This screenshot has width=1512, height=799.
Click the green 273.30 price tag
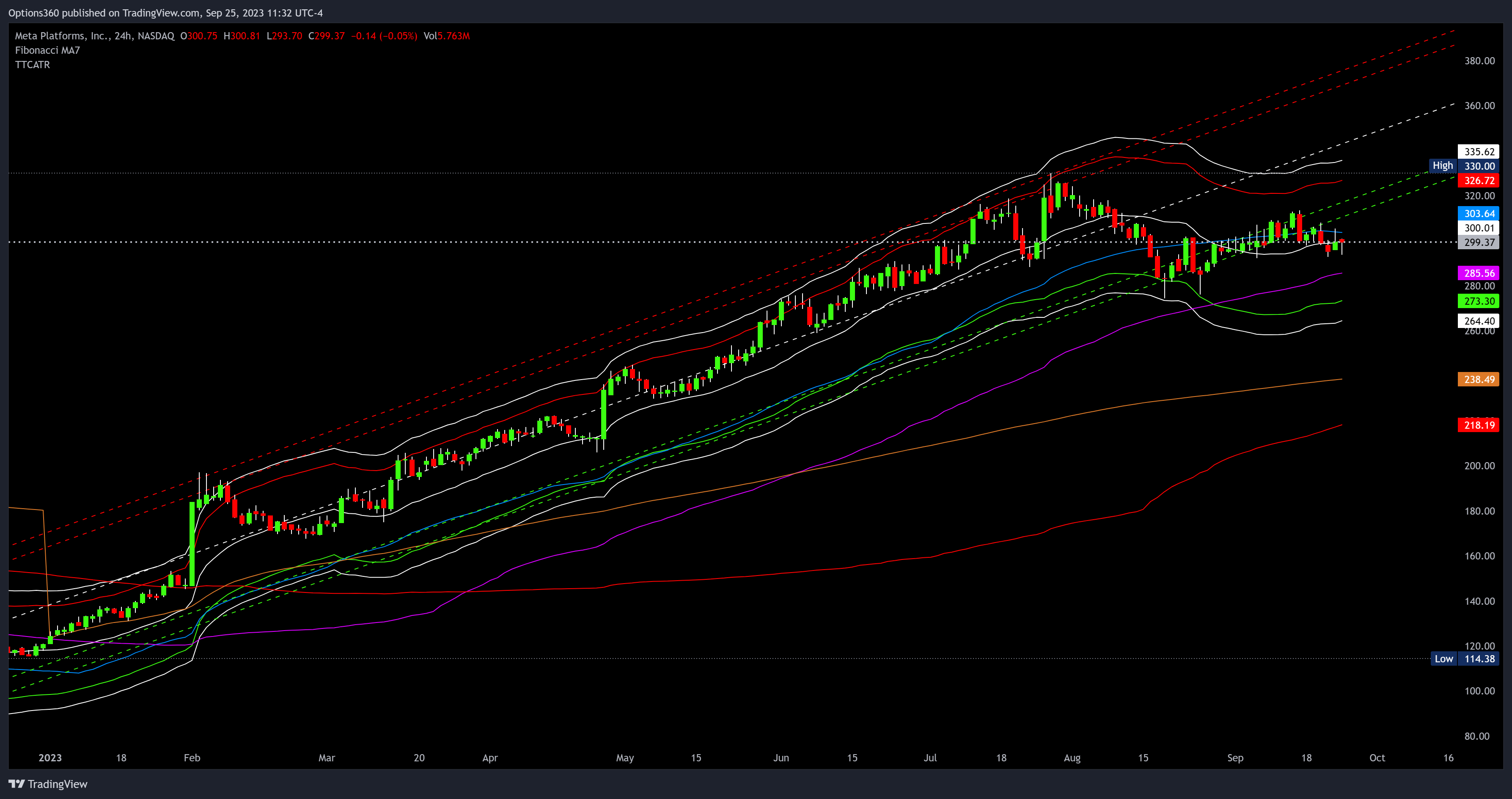(1479, 301)
